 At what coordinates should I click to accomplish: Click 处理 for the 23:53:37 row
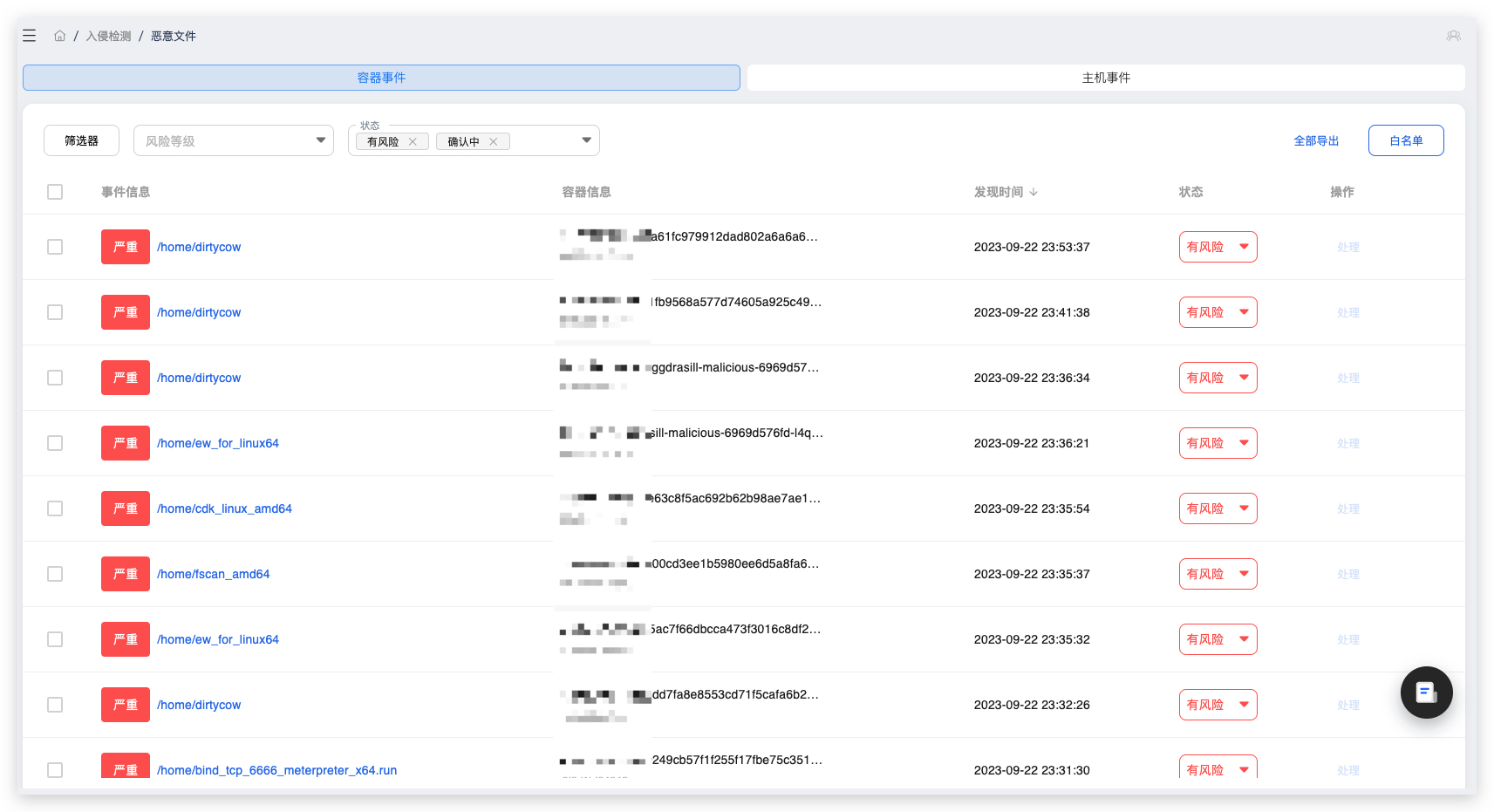pos(1348,247)
